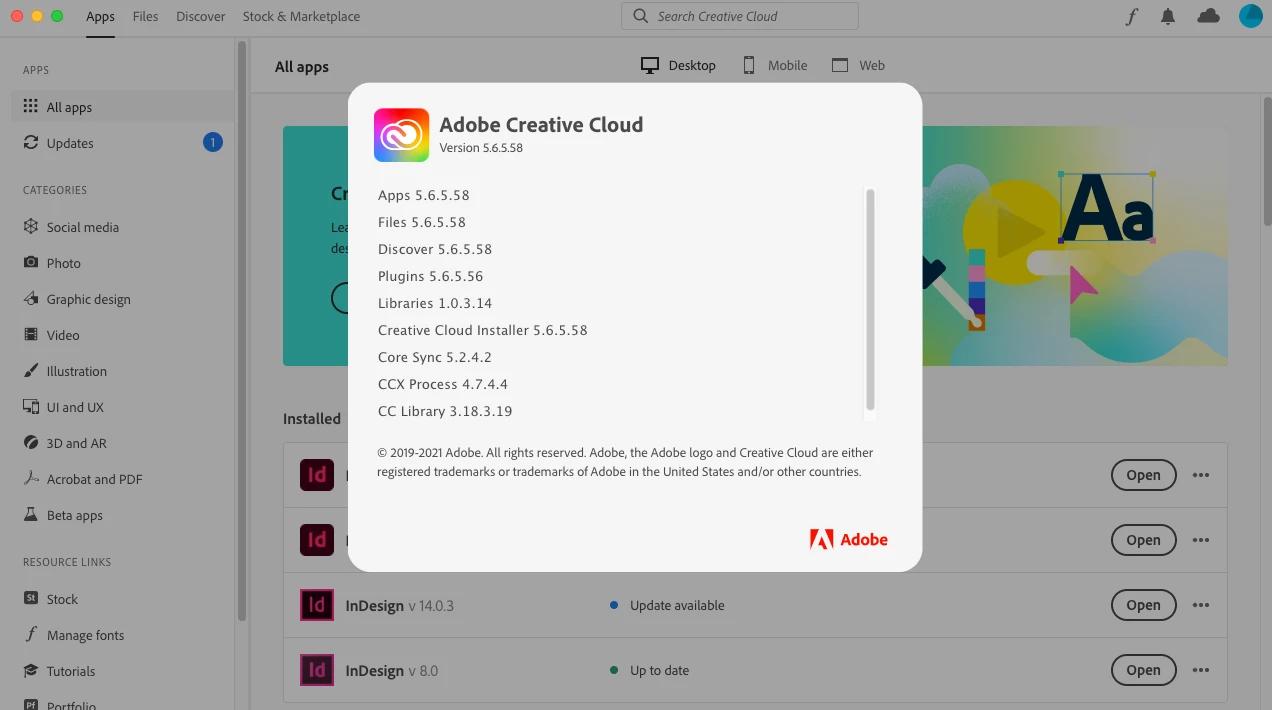Select the Acrobat and PDF icon
The width and height of the screenshot is (1272, 710).
pyautogui.click(x=31, y=478)
